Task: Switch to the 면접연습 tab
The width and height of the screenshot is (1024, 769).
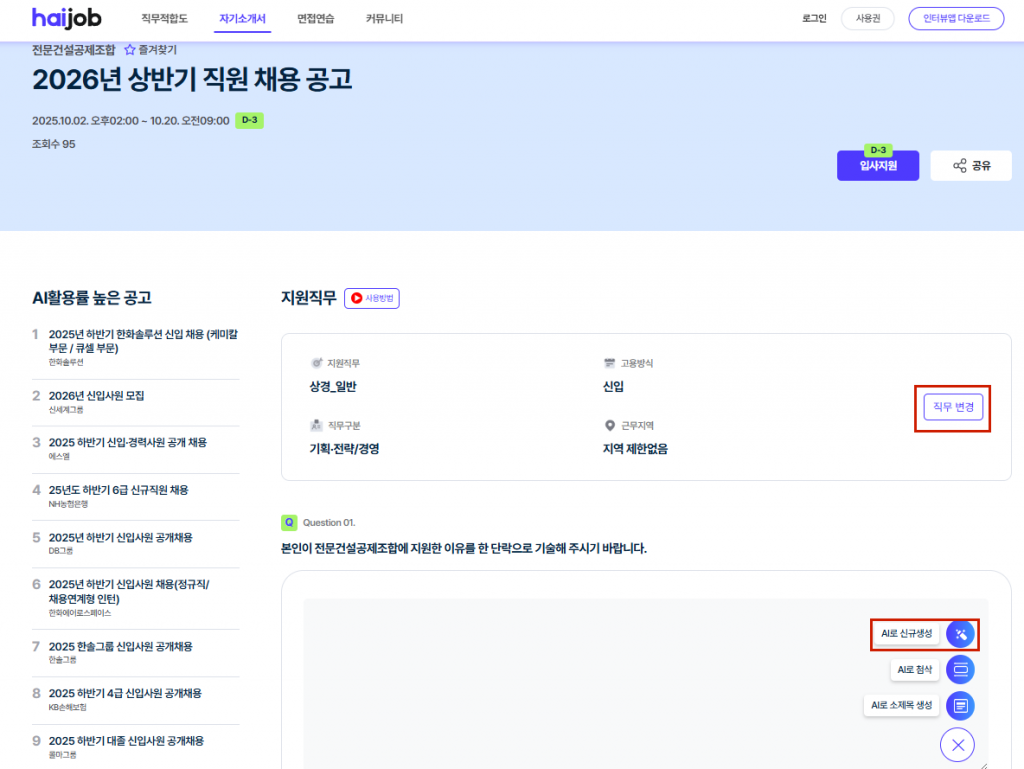Action: (x=316, y=19)
